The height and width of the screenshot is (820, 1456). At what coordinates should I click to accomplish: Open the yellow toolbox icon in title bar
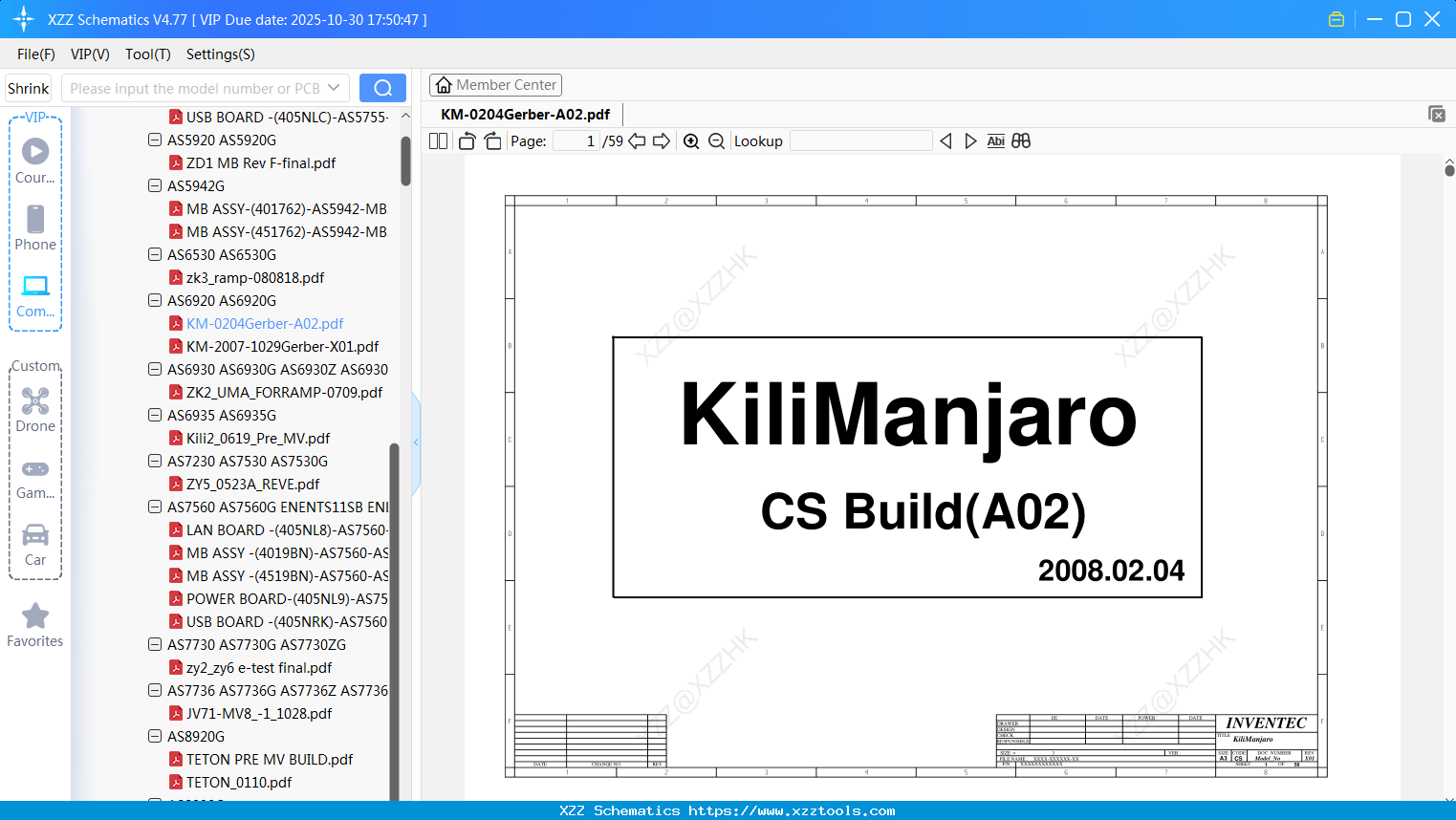[x=1336, y=19]
